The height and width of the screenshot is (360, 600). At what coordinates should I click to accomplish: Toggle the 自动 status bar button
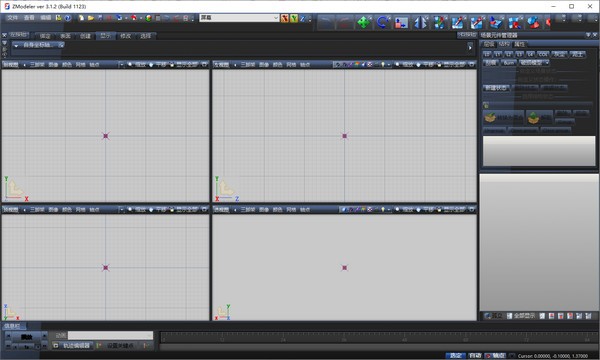(x=475, y=356)
